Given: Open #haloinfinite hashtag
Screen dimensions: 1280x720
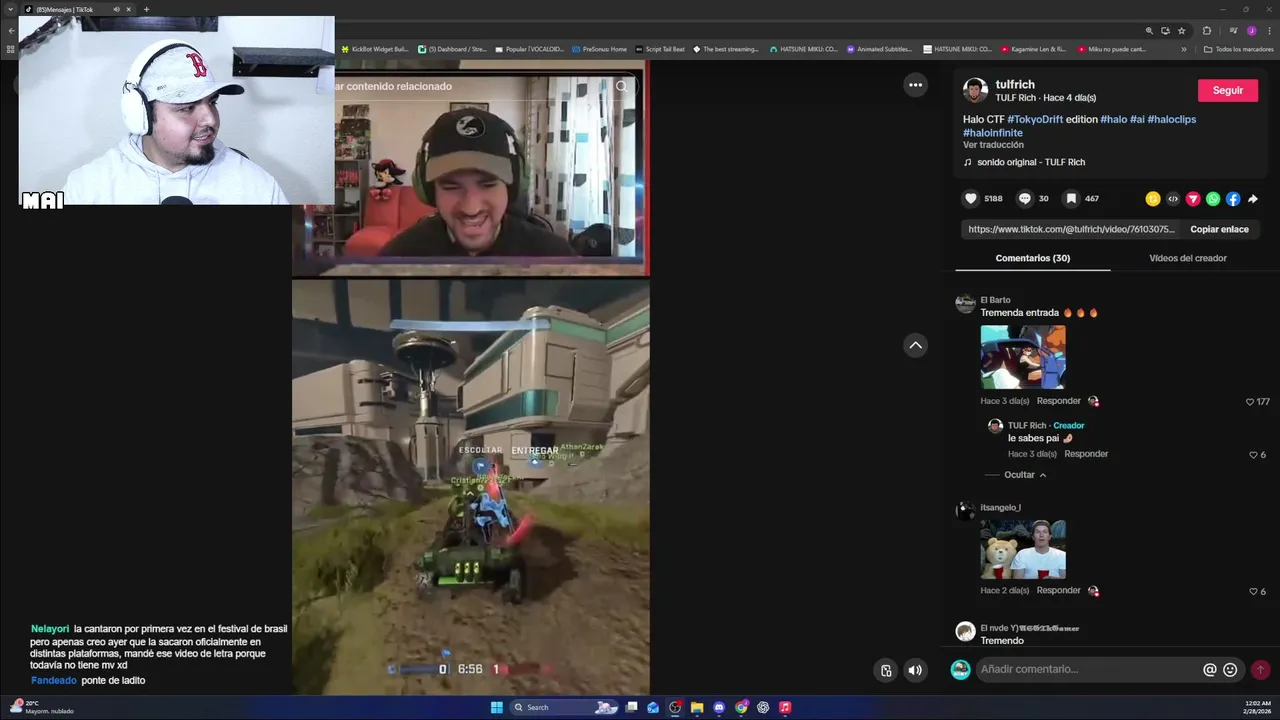Looking at the screenshot, I should (x=993, y=132).
